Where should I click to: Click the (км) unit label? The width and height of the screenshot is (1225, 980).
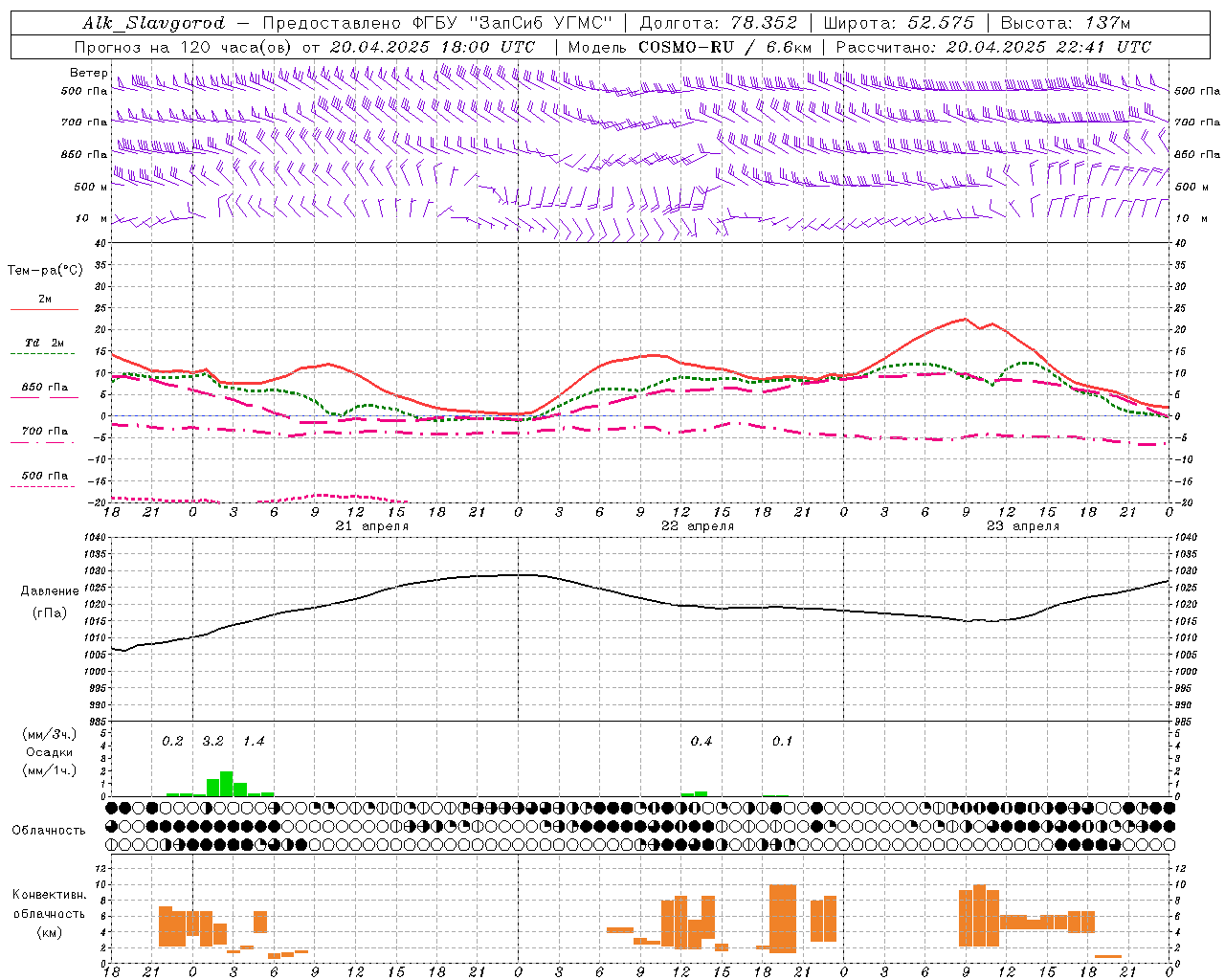click(49, 932)
